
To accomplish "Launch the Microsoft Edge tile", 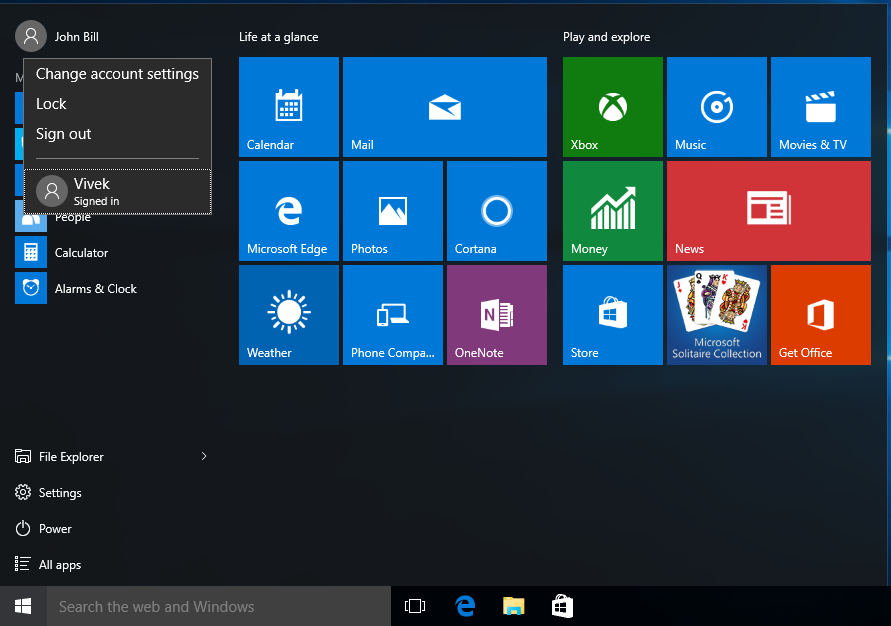I will click(289, 211).
